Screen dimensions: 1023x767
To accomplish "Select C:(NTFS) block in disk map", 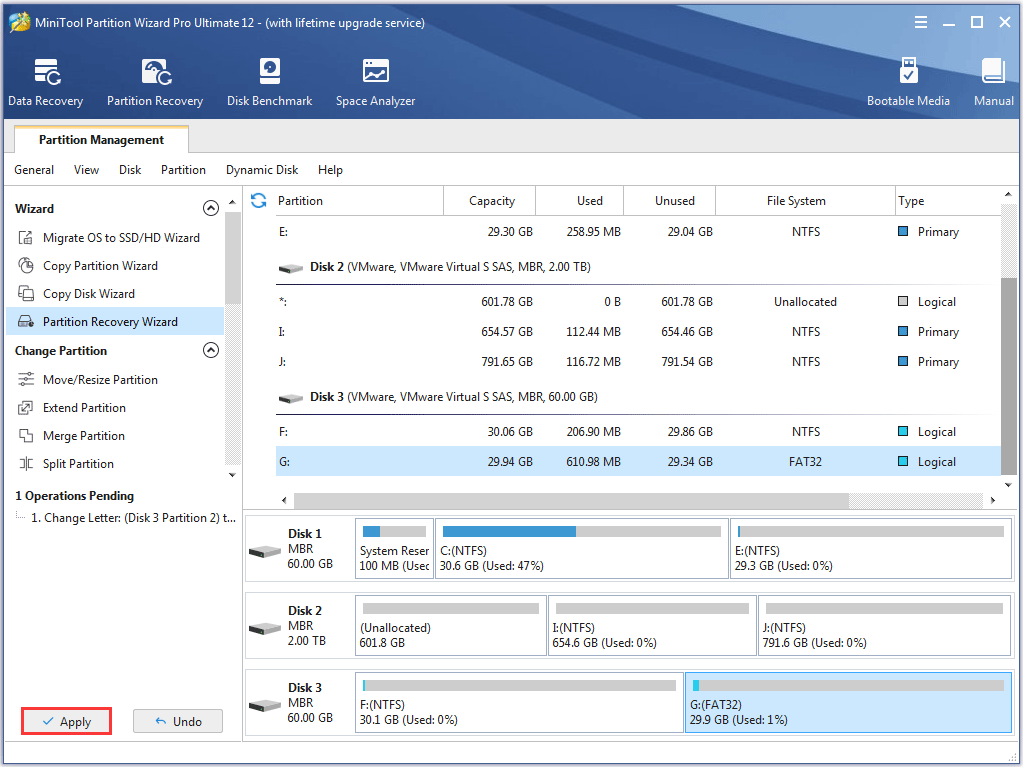I will 581,549.
